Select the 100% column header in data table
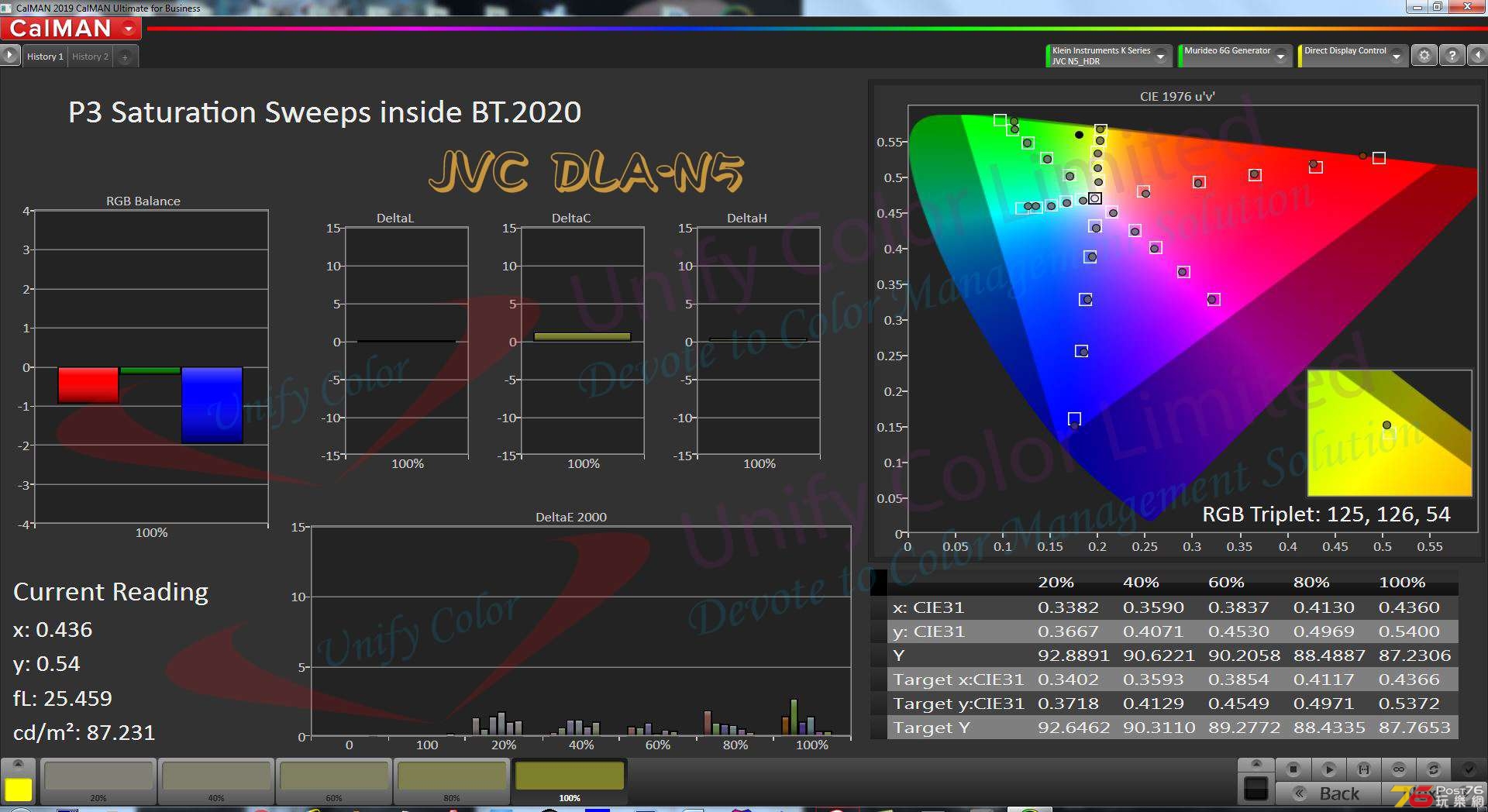 1402,582
